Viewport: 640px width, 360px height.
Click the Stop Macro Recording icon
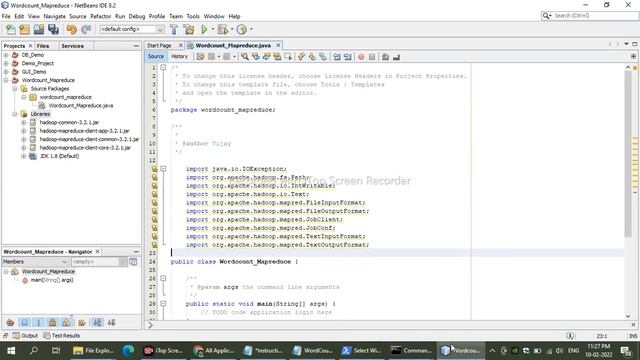(372, 57)
